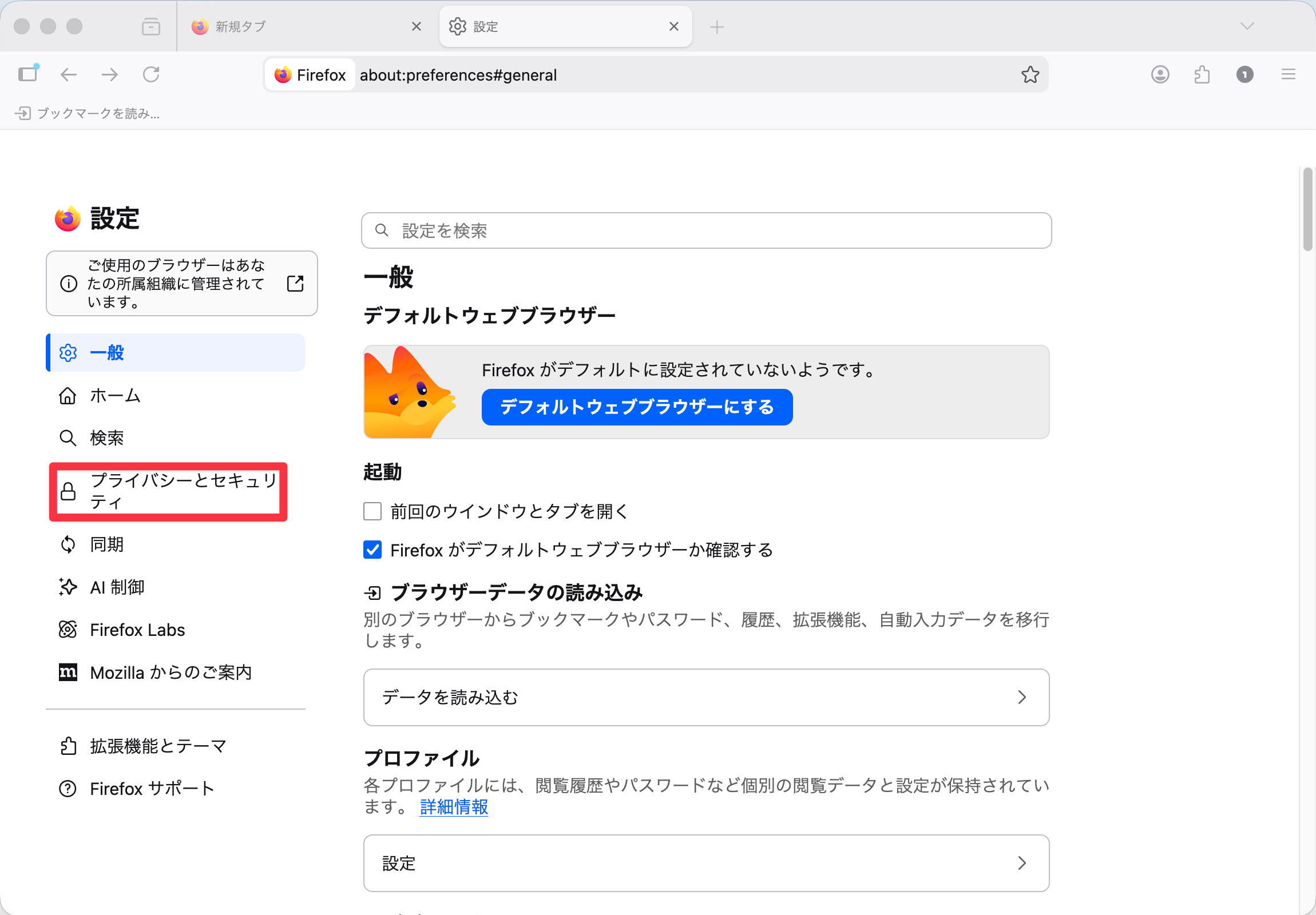Screen dimensions: 1316x915
Task: Click the page vertical scrollbar
Action: pos(1307,209)
